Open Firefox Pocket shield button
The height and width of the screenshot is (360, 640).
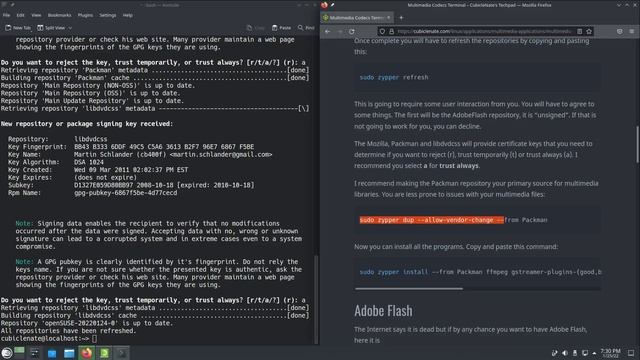[x=620, y=31]
